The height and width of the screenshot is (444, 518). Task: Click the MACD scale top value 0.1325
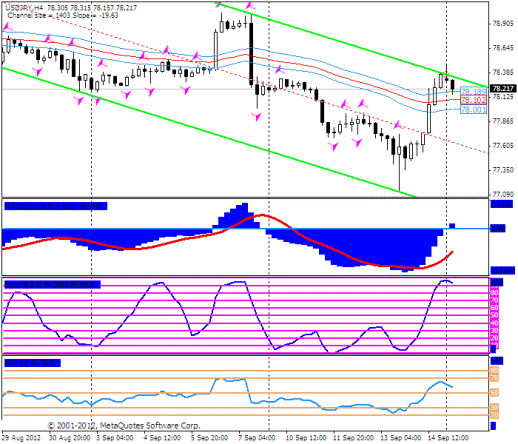click(502, 204)
